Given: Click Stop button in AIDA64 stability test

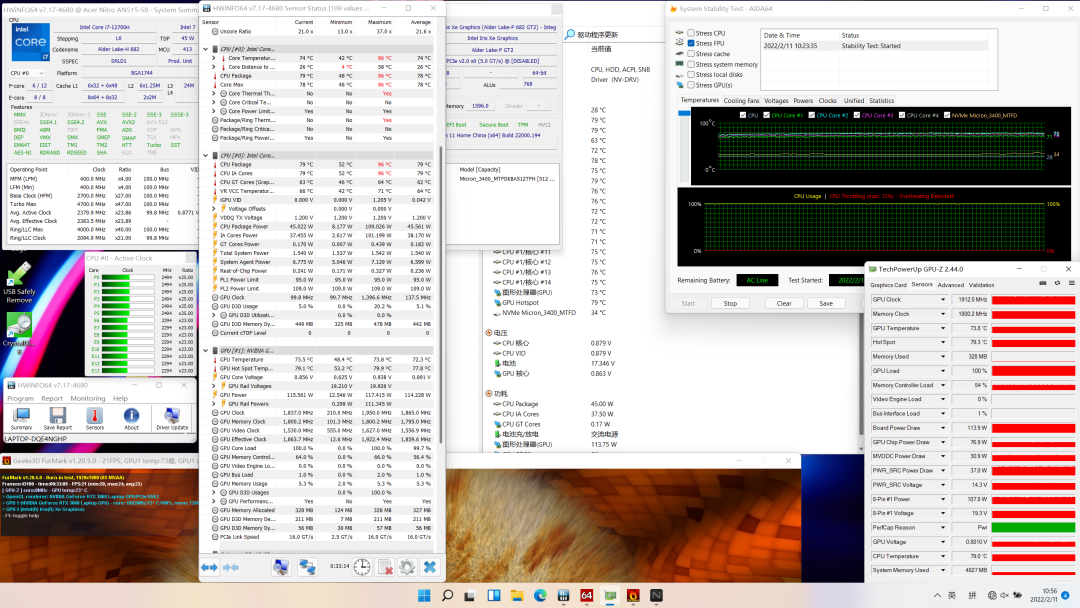Looking at the screenshot, I should tap(730, 304).
